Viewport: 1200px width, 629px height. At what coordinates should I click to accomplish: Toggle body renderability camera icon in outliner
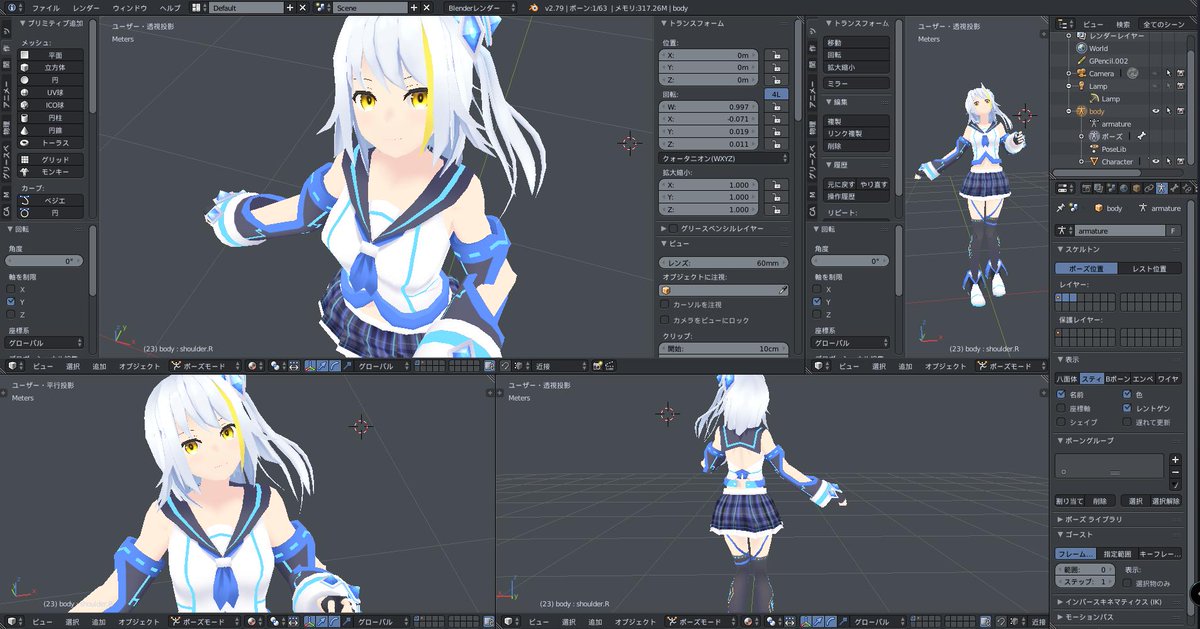(1181, 111)
